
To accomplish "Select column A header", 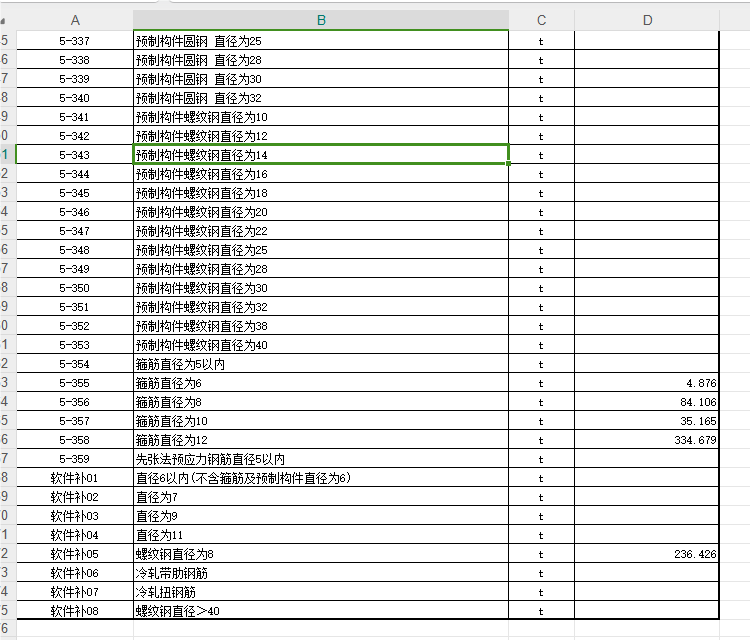I will [x=75, y=20].
